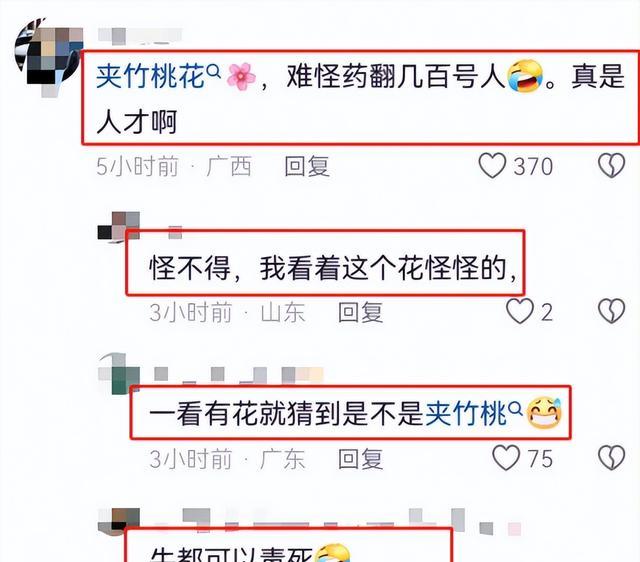This screenshot has width=640, height=562.
Task: Select the comment text 怪不得，我看着这个花怪怪的
Action: coord(333,268)
